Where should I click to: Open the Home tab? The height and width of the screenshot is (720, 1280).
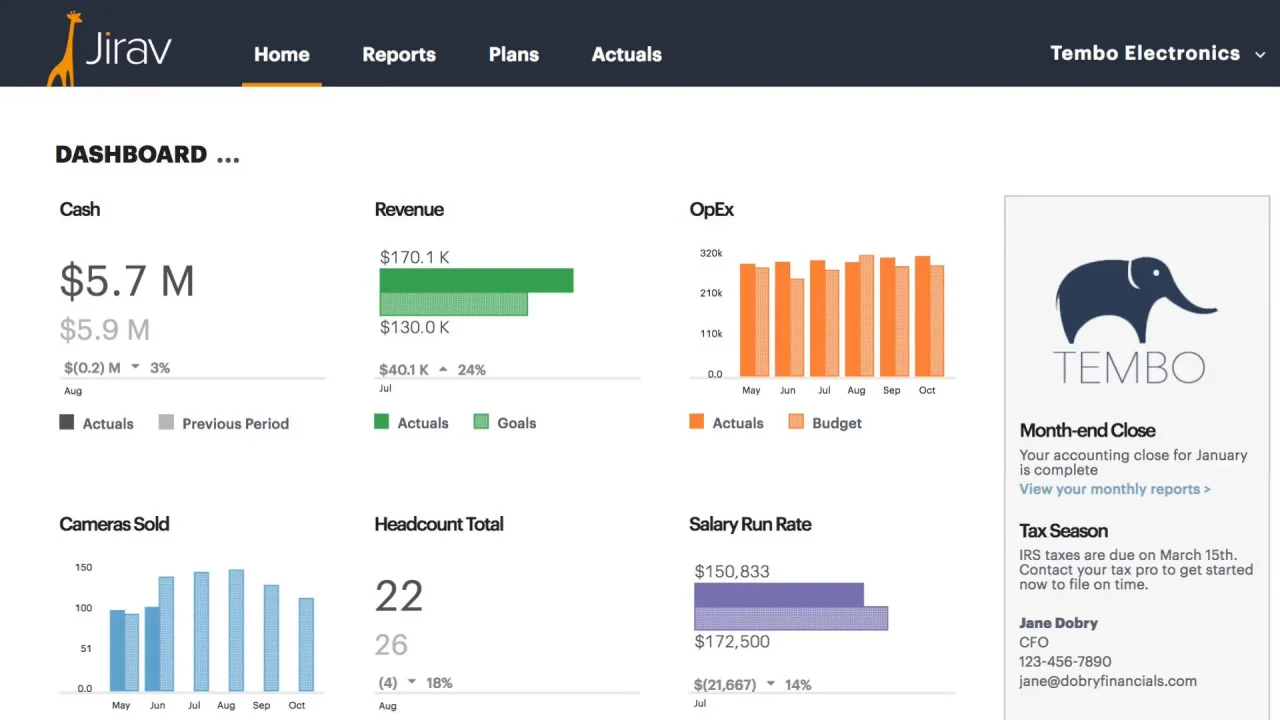point(281,54)
